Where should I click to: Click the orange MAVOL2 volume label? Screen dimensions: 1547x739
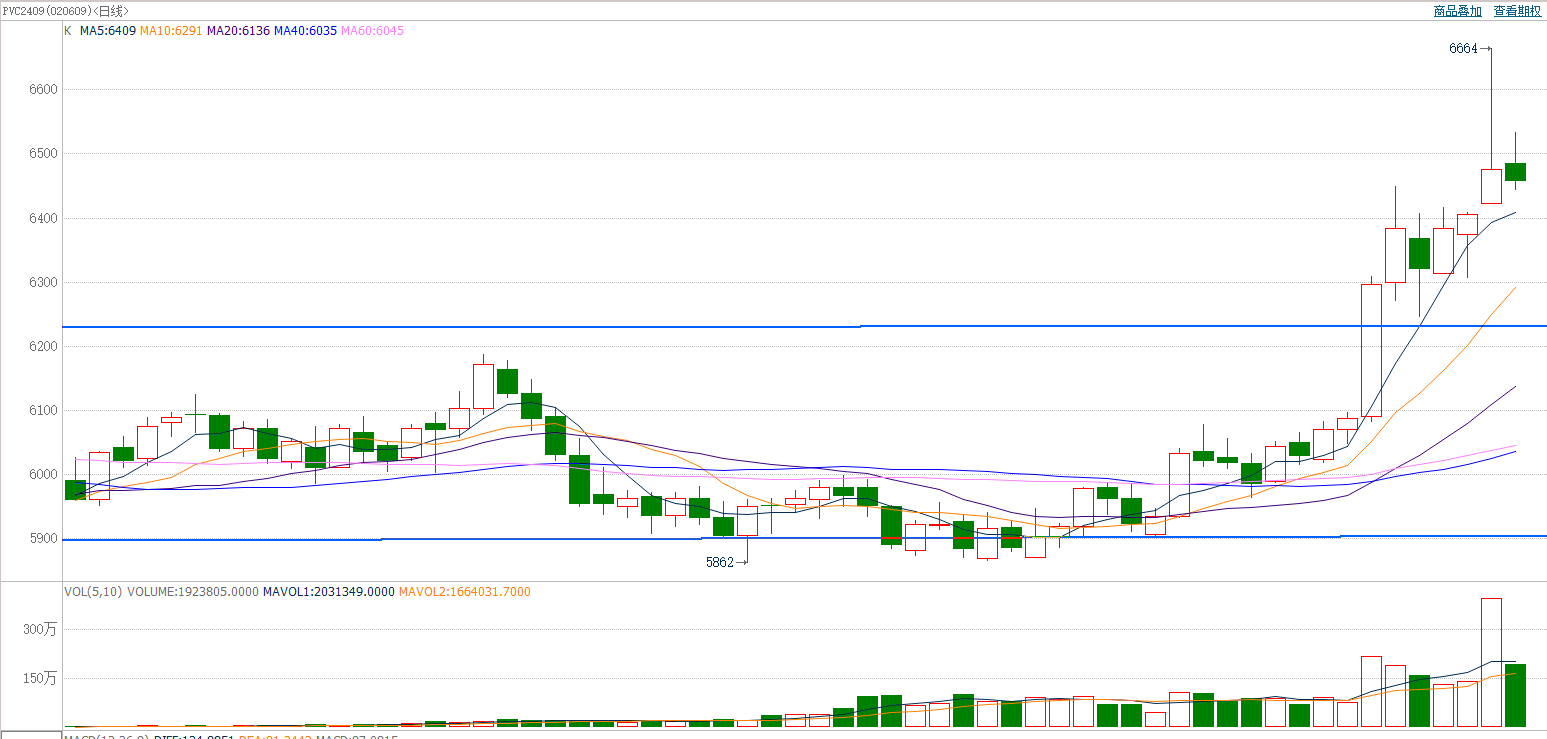tap(464, 592)
